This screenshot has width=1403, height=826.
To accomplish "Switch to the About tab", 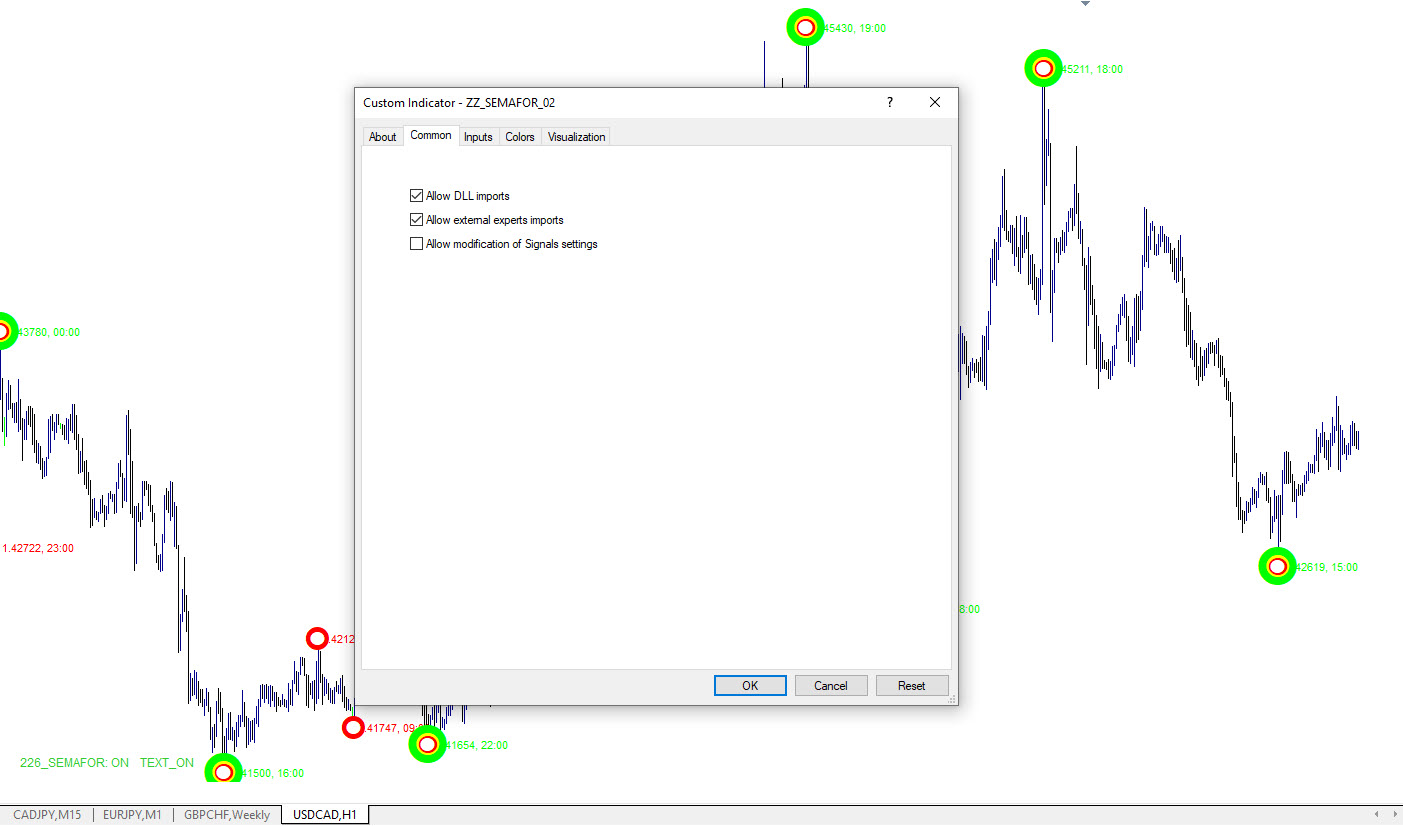I will click(383, 137).
